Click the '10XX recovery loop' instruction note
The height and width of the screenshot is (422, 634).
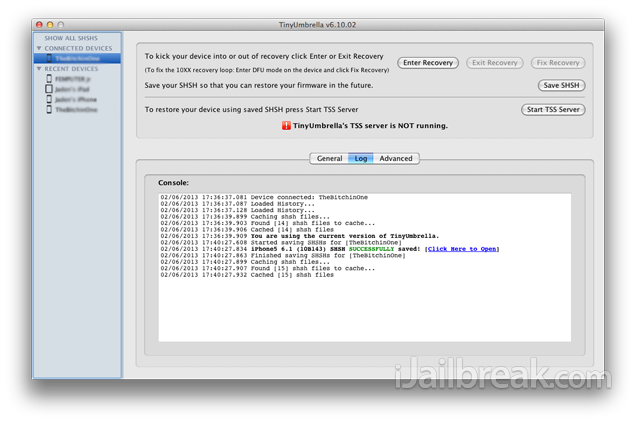[x=267, y=70]
